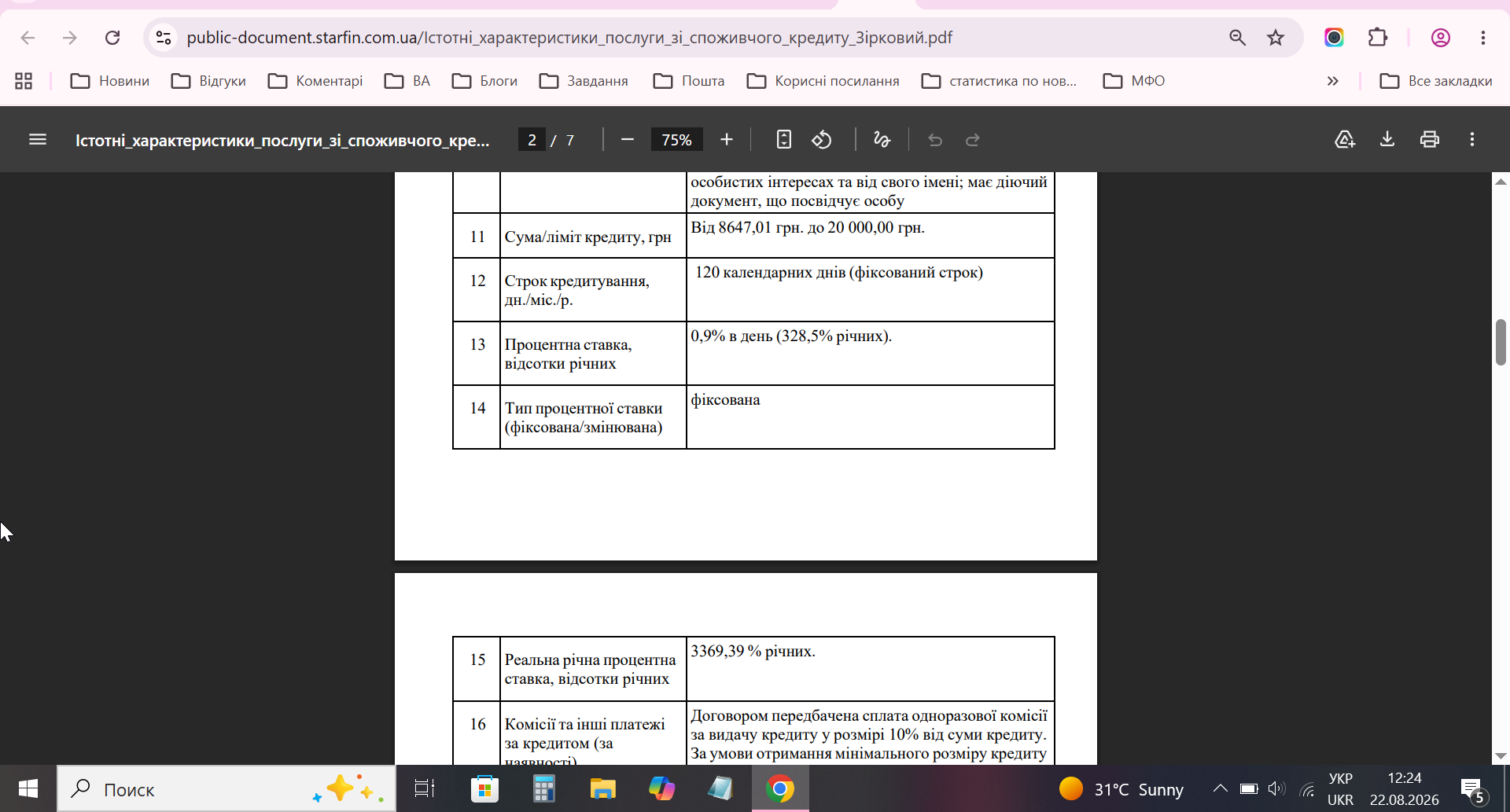Image resolution: width=1510 pixels, height=812 pixels.
Task: Bookmark this page with the star
Action: point(1276,38)
